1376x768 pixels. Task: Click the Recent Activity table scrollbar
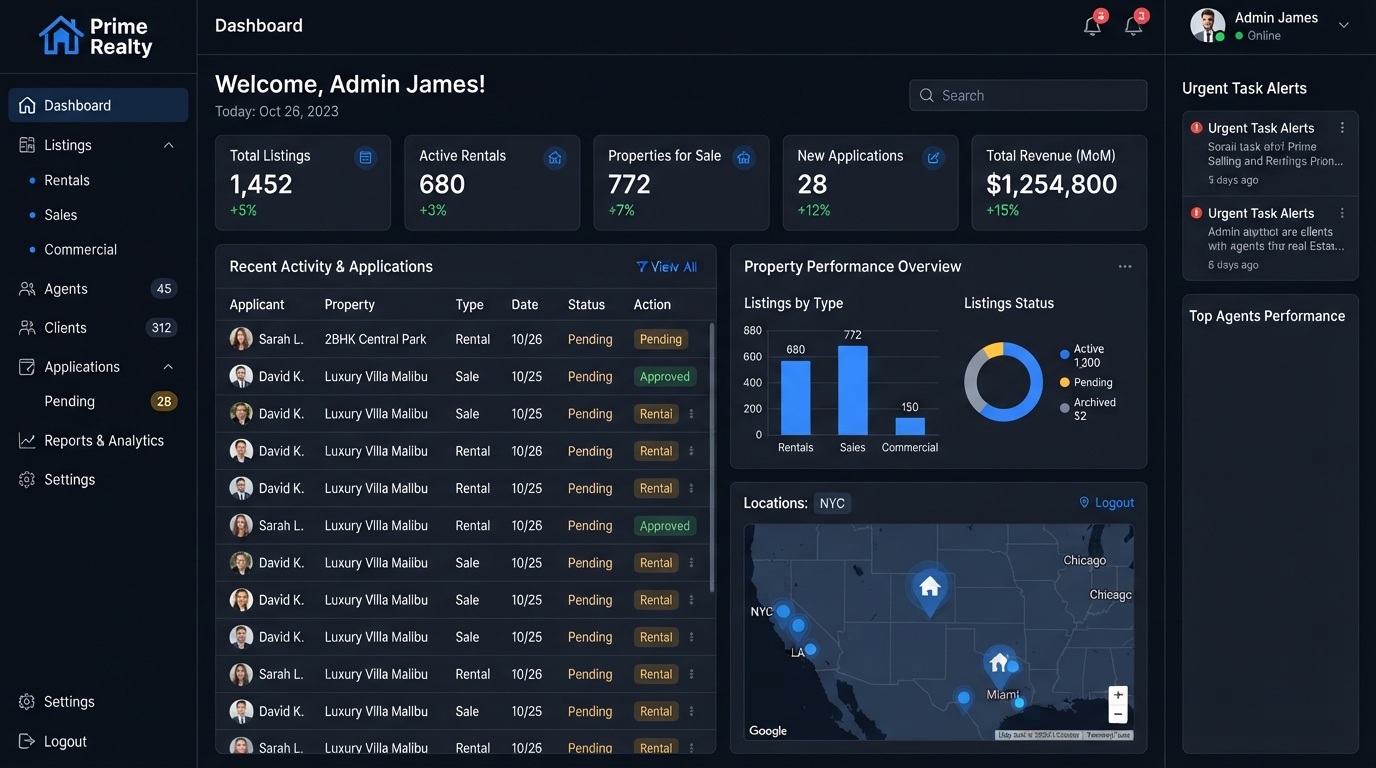pos(712,457)
